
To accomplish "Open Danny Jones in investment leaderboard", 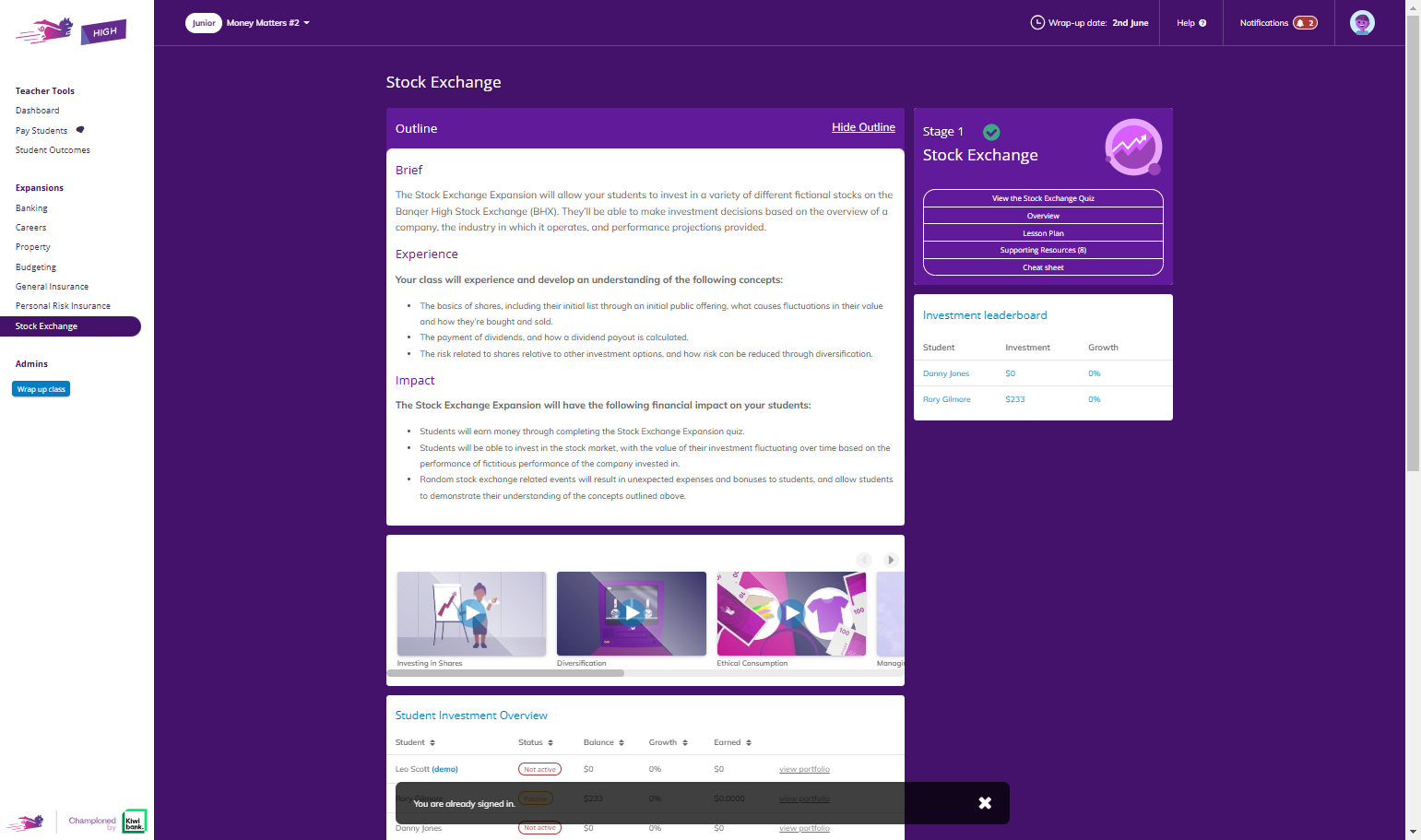I will pyautogui.click(x=946, y=373).
